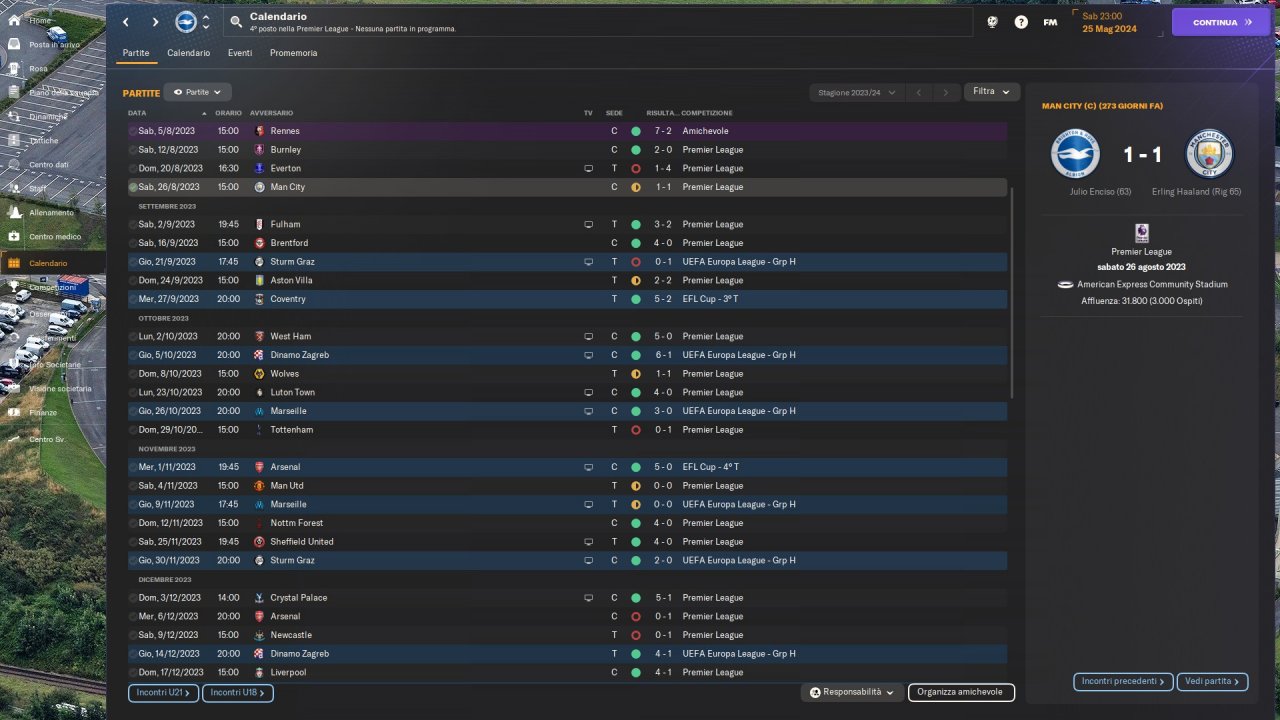Open the Centro medico icon
The height and width of the screenshot is (720, 1280).
pos(14,237)
